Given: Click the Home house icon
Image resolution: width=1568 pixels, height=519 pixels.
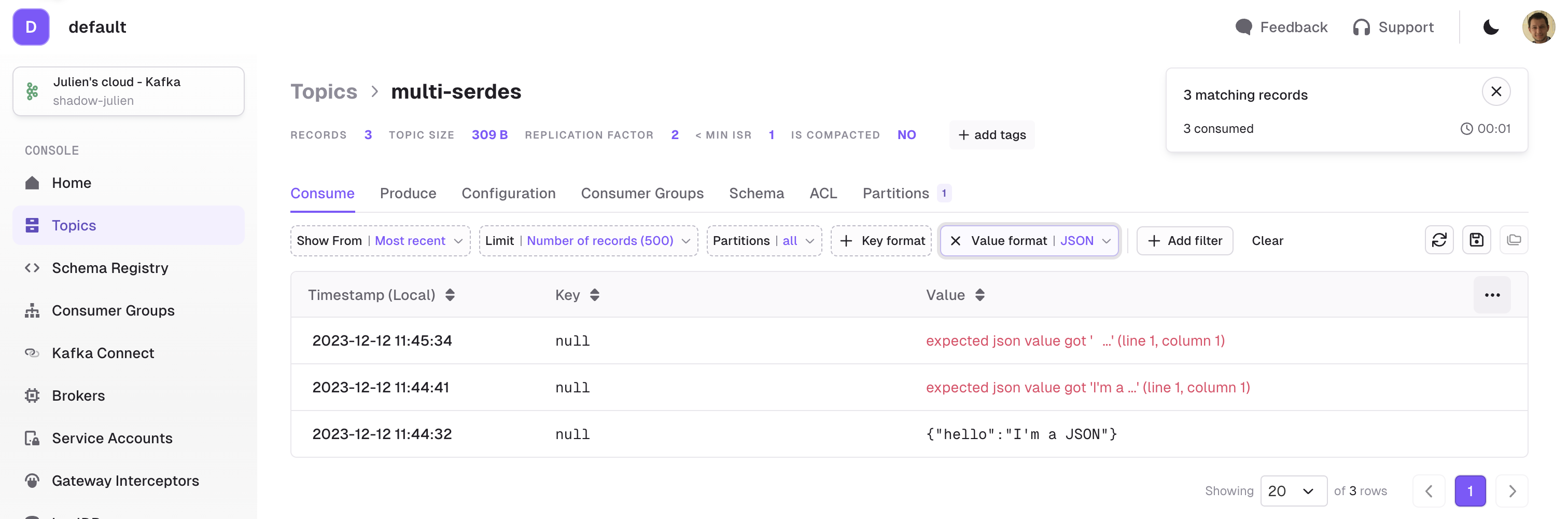Looking at the screenshot, I should pos(32,183).
